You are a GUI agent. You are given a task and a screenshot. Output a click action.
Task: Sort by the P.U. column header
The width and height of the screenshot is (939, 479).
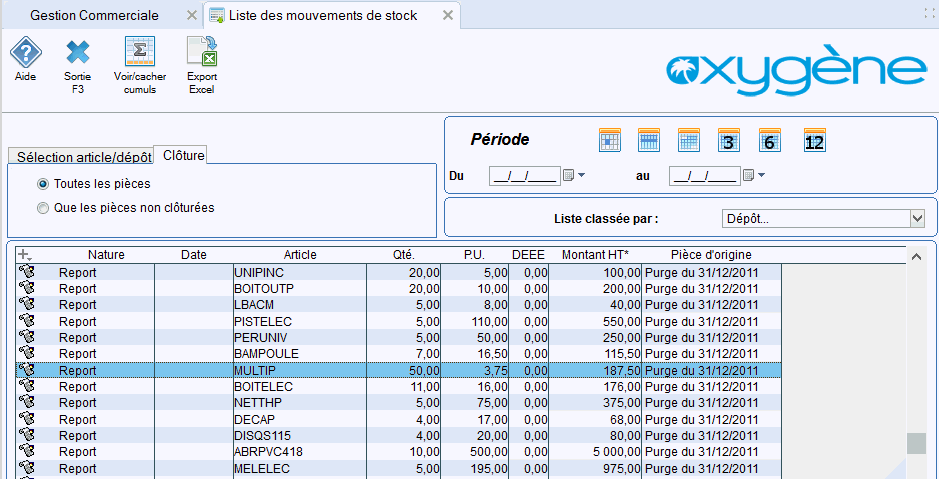click(x=475, y=254)
